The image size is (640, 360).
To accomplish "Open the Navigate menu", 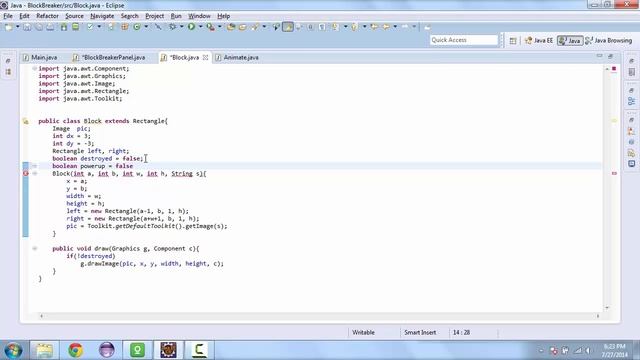I will coord(102,16).
